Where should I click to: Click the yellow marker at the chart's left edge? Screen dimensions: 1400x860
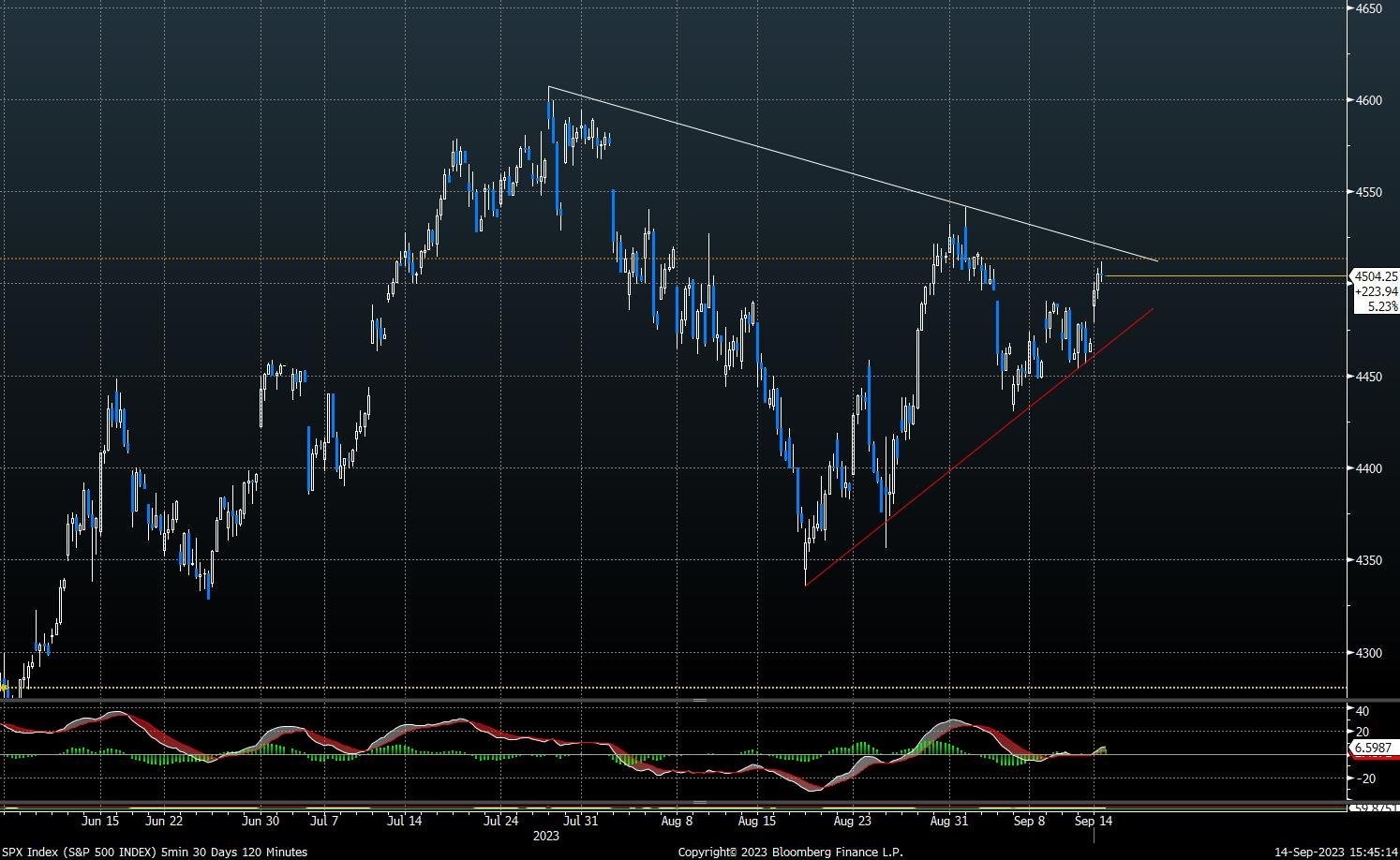coord(4,688)
